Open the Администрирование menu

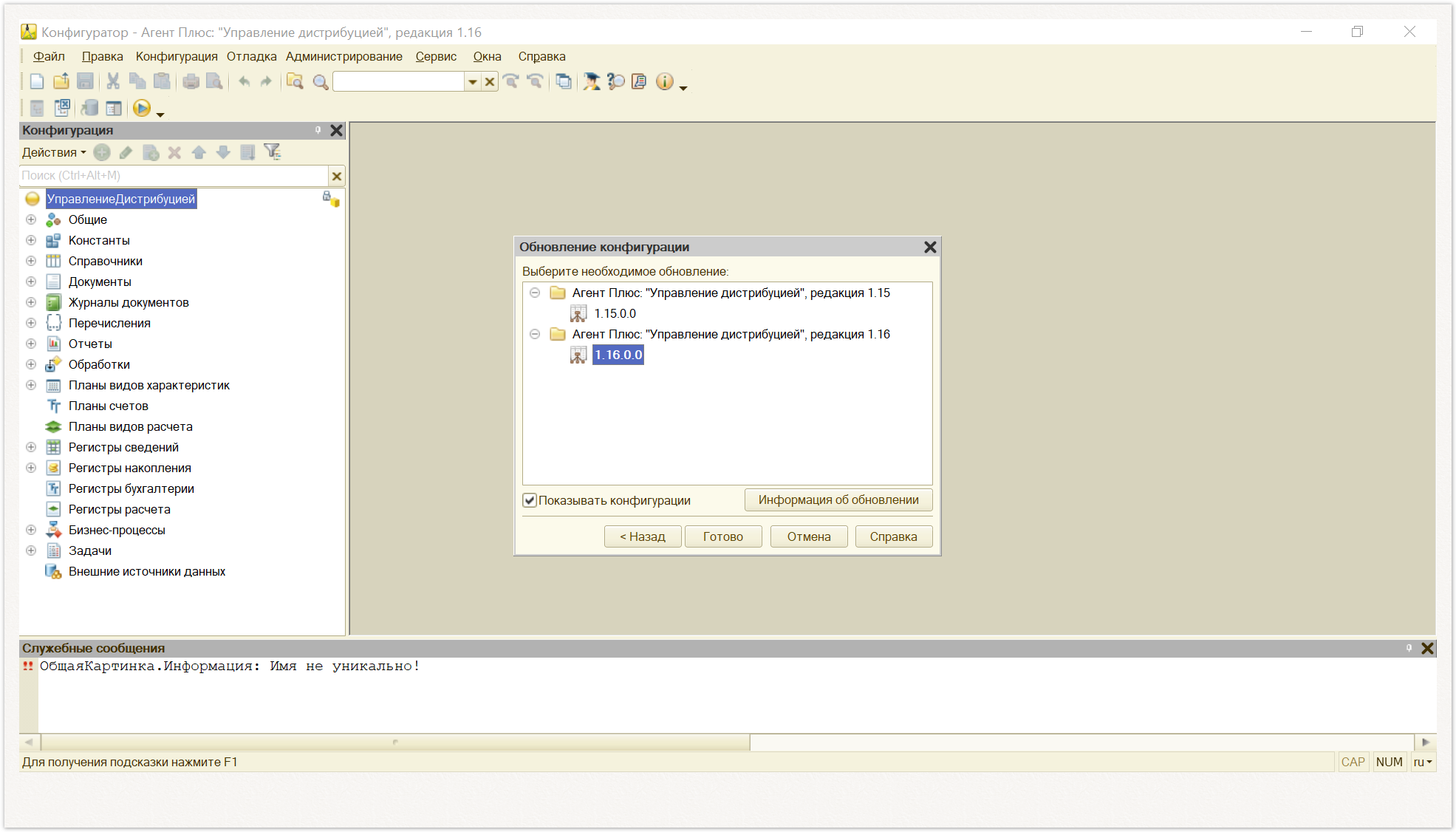click(x=344, y=56)
